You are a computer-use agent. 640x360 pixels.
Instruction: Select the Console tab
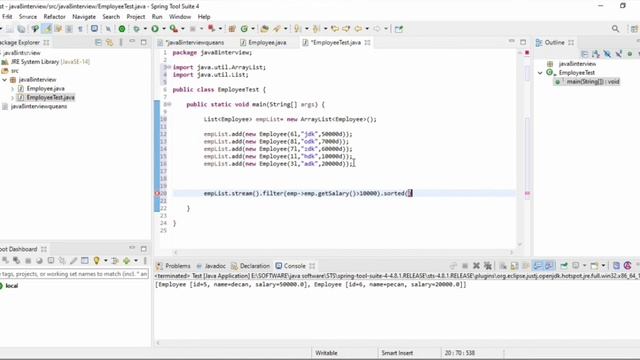pos(291,266)
